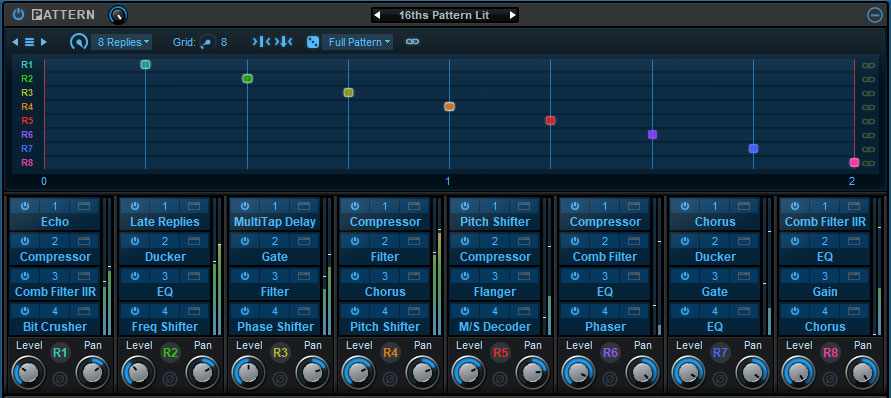This screenshot has height=398, width=891.
Task: Open the editor window icon for Comb Filter
Action: (x=634, y=241)
